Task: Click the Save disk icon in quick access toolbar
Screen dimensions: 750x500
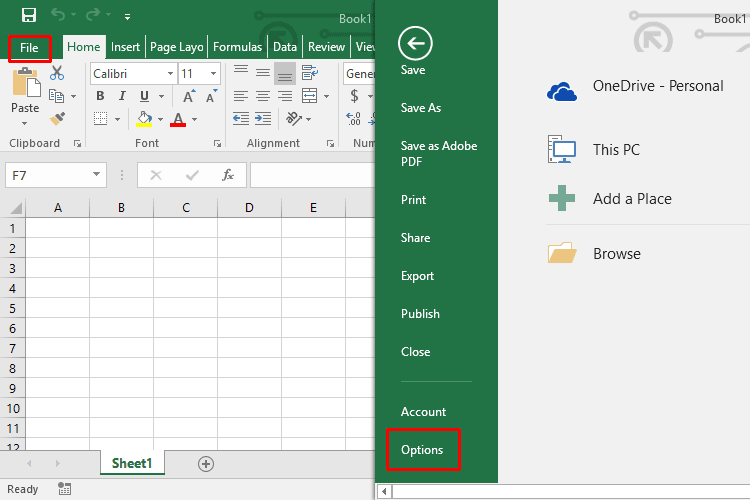Action: coord(29,15)
